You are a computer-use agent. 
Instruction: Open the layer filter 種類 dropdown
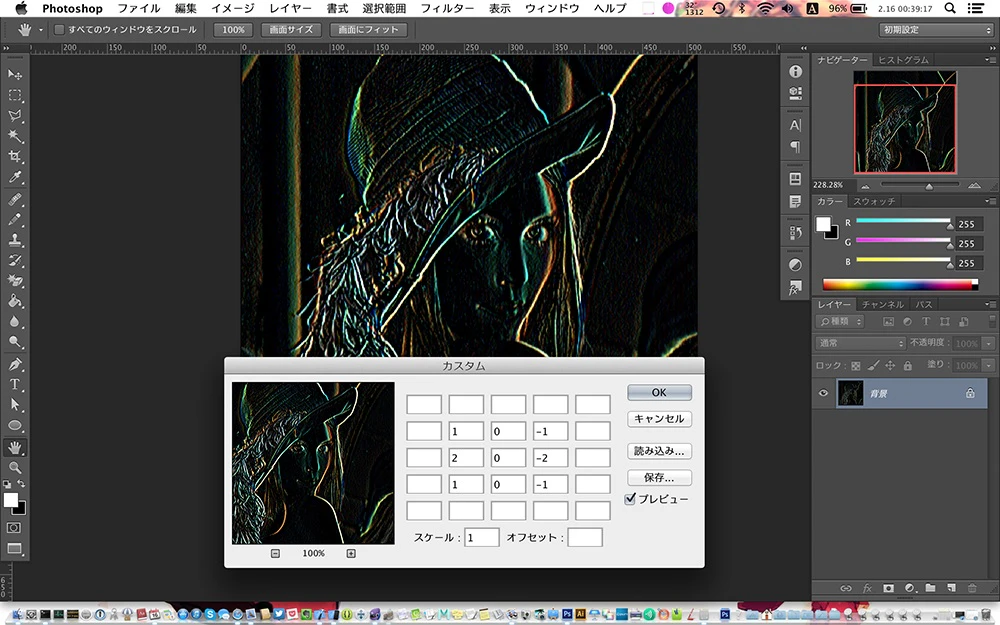841,321
